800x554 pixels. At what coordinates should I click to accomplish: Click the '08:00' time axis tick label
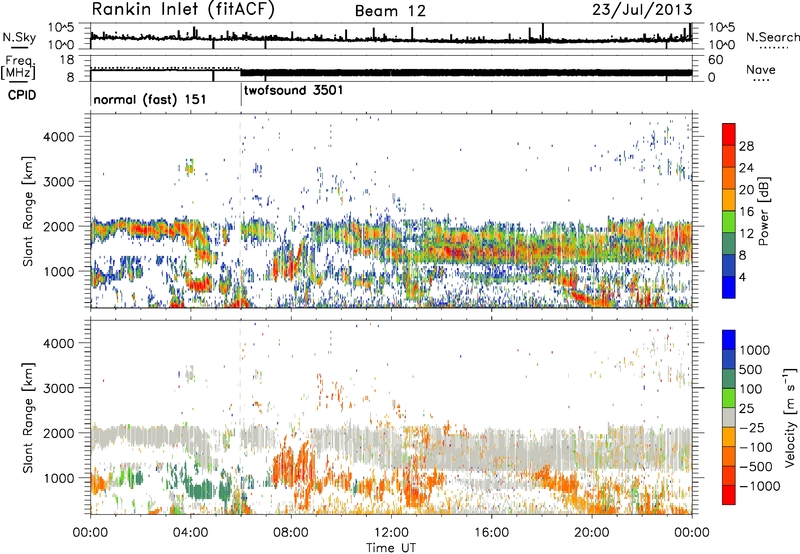(x=291, y=533)
